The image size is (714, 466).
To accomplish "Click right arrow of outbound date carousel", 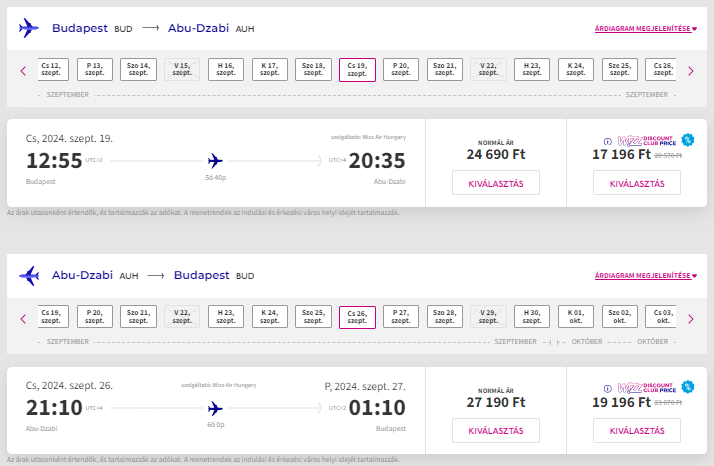I will 695,70.
